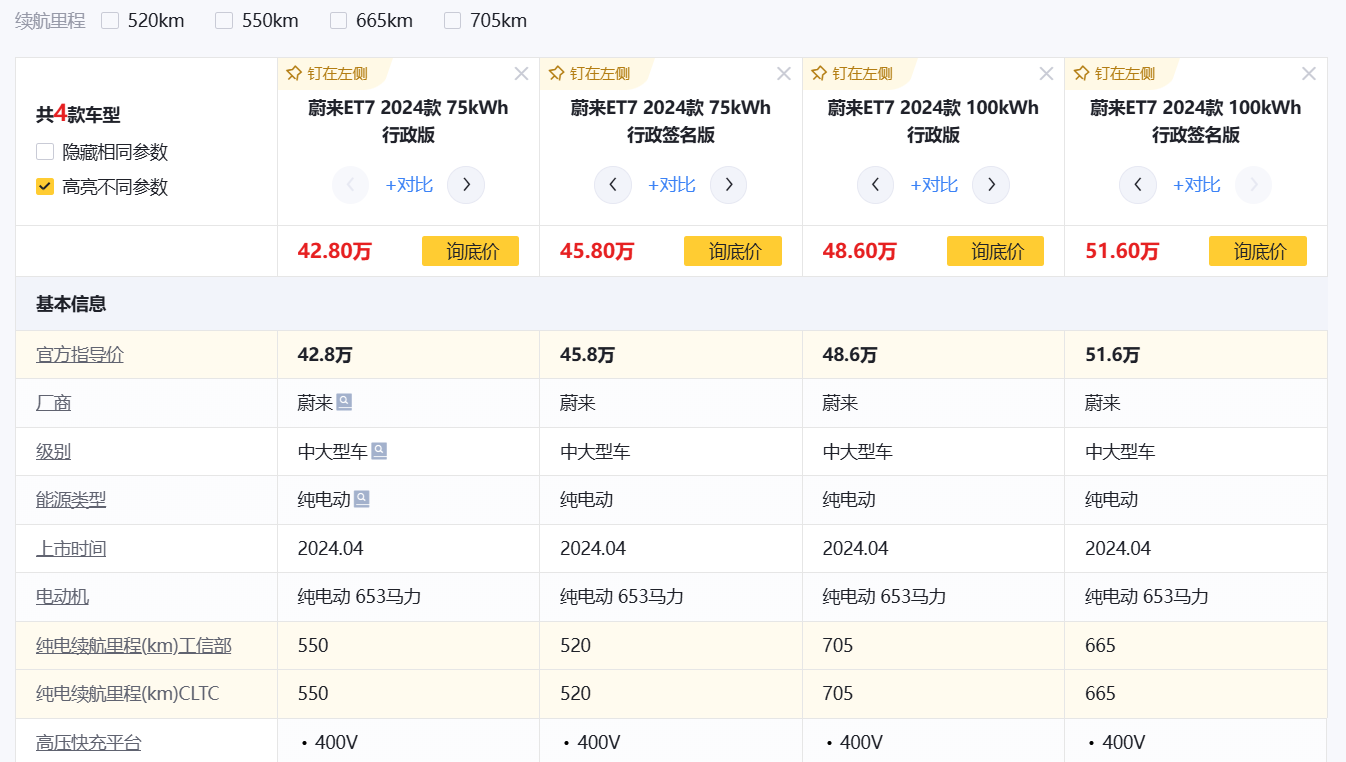Image resolution: width=1346 pixels, height=762 pixels.
Task: Pin 75kWh 行政版 column to the left
Action: click(327, 73)
